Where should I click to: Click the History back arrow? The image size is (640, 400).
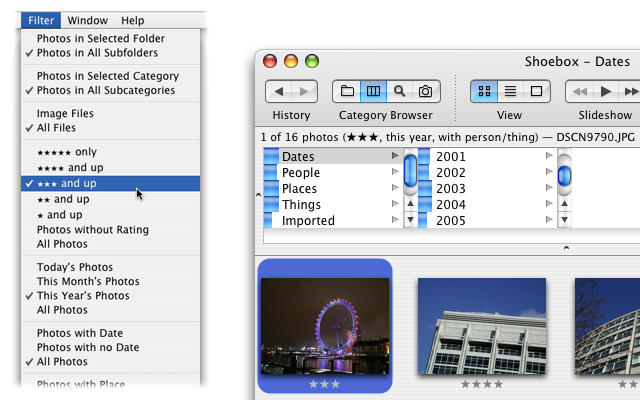point(278,92)
